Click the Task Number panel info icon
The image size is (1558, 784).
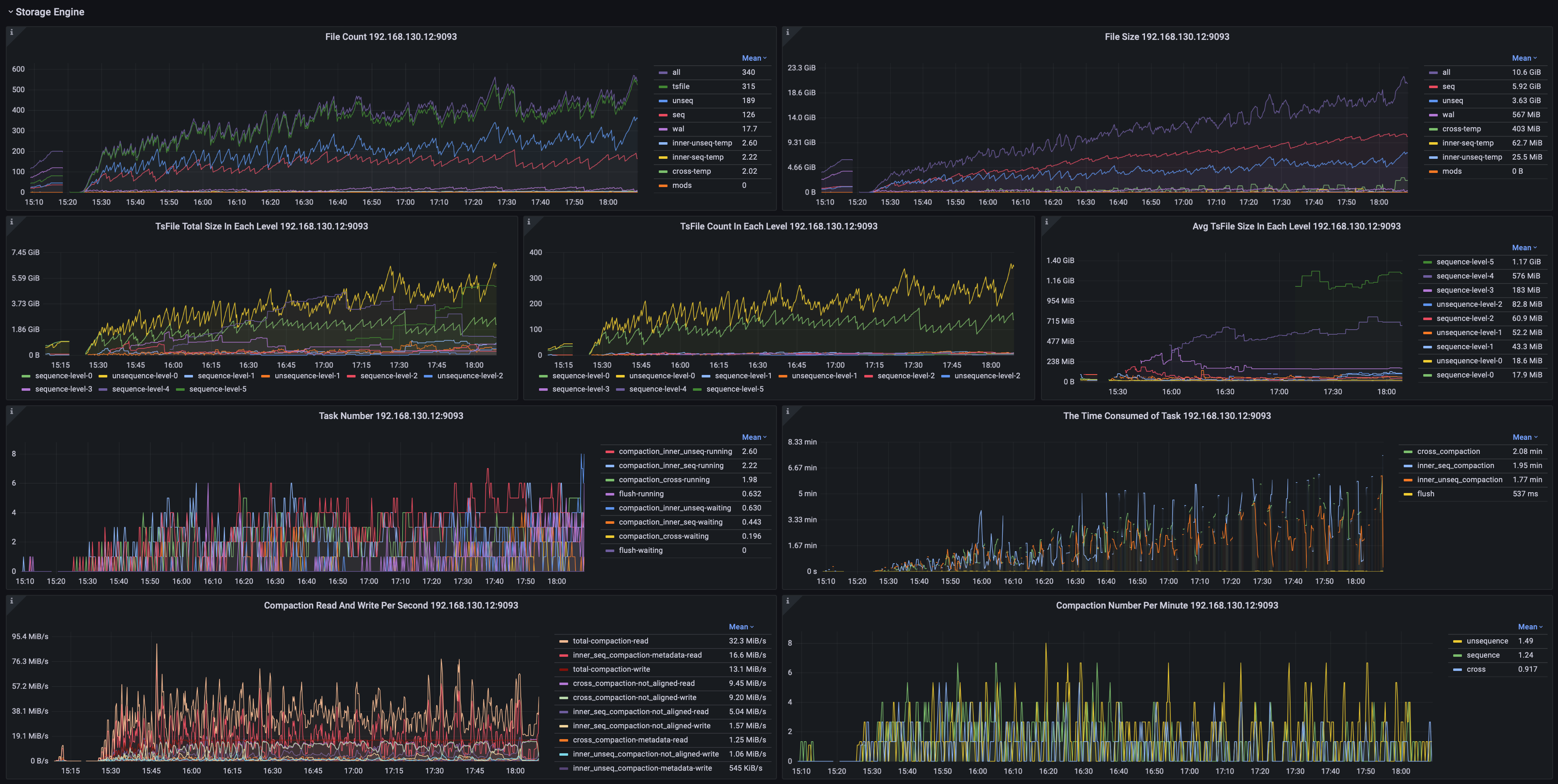(x=12, y=412)
